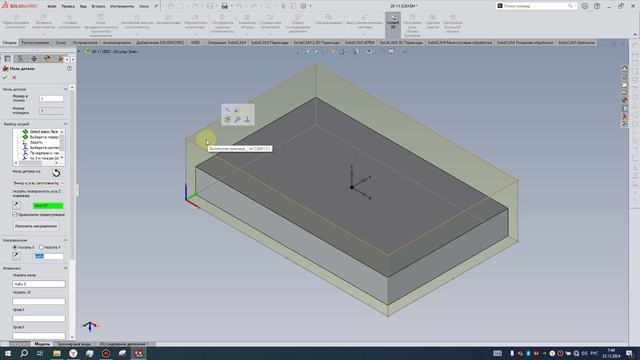The height and width of the screenshot is (360, 640).
Task: Click the number in setup field (Номер в)
Action: coord(51,98)
